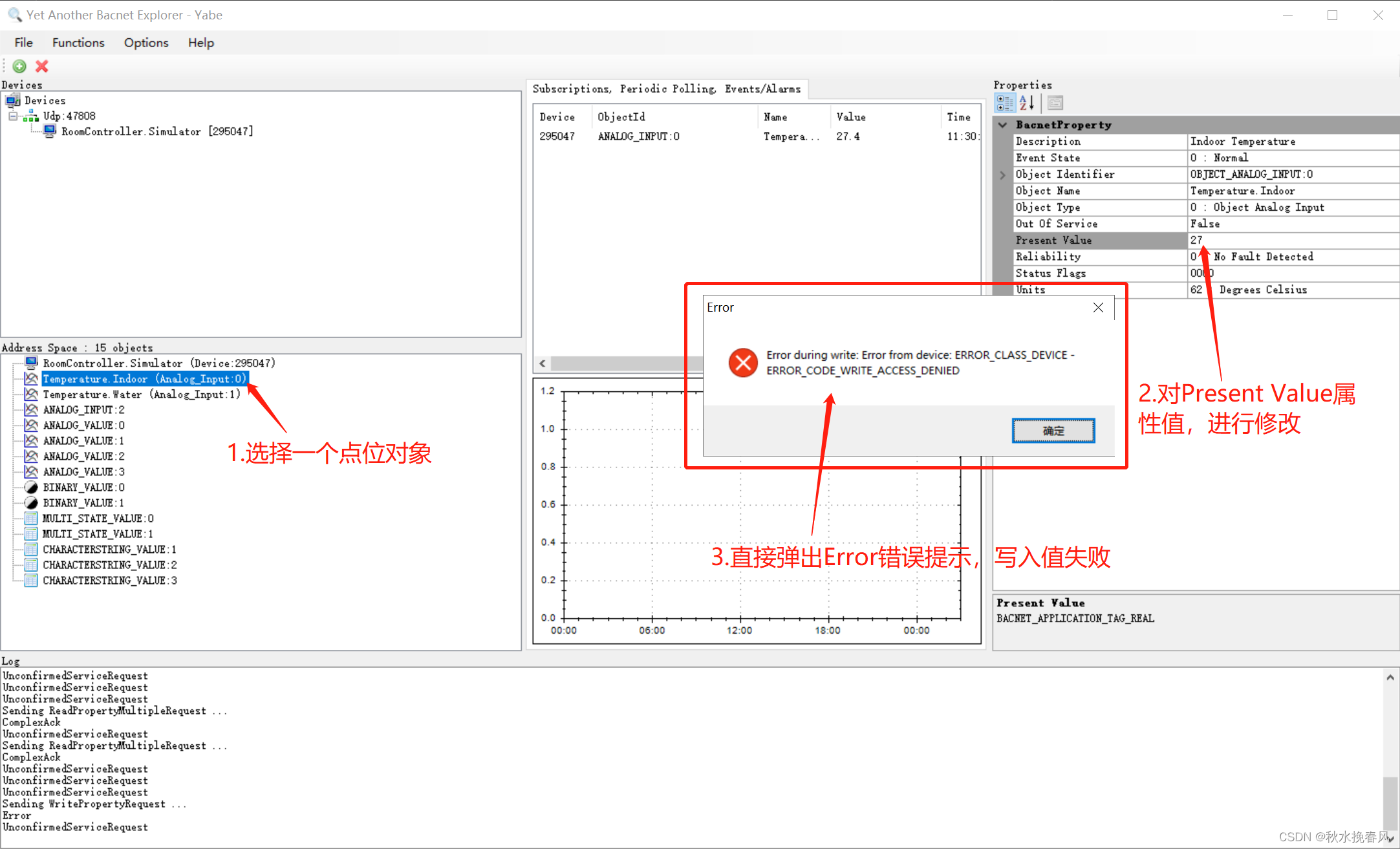Click the RoomController.Simulator device icon
The image size is (1400, 849).
50,131
